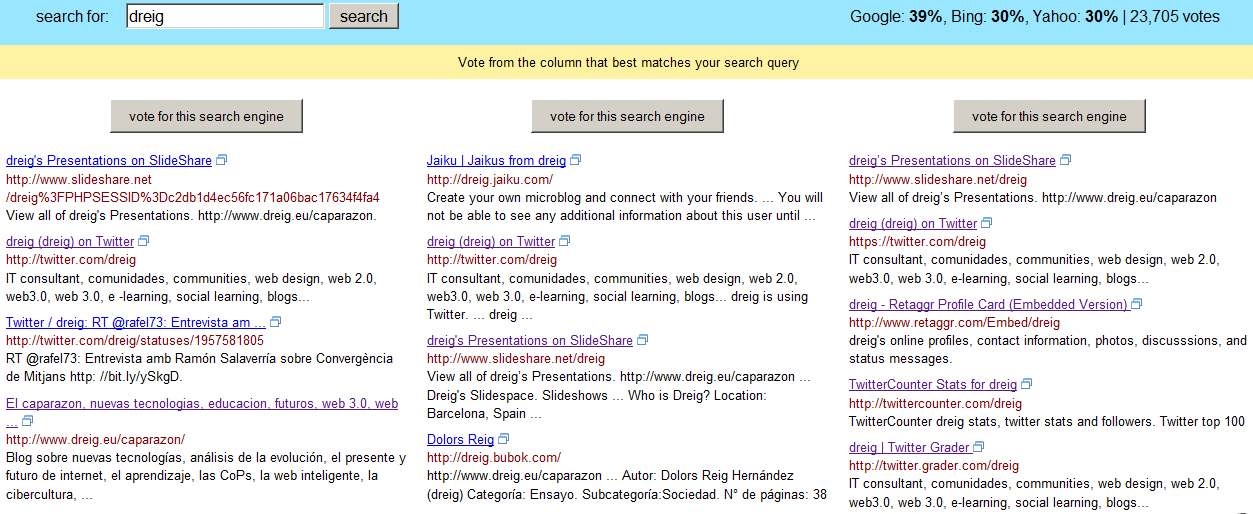
Task: Open middle column dreig (dreig) on Twitter link
Action: pyautogui.click(x=491, y=241)
